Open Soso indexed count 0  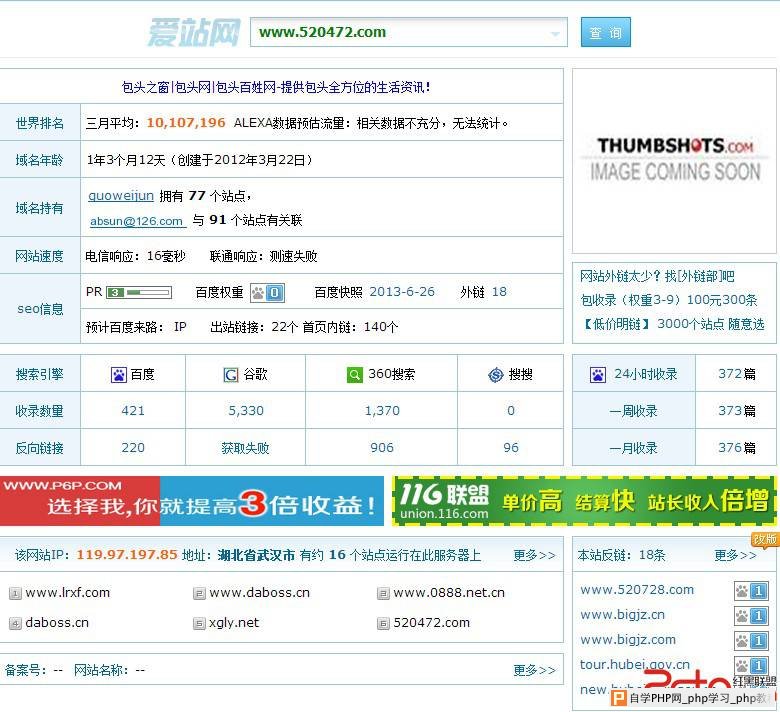[x=511, y=410]
